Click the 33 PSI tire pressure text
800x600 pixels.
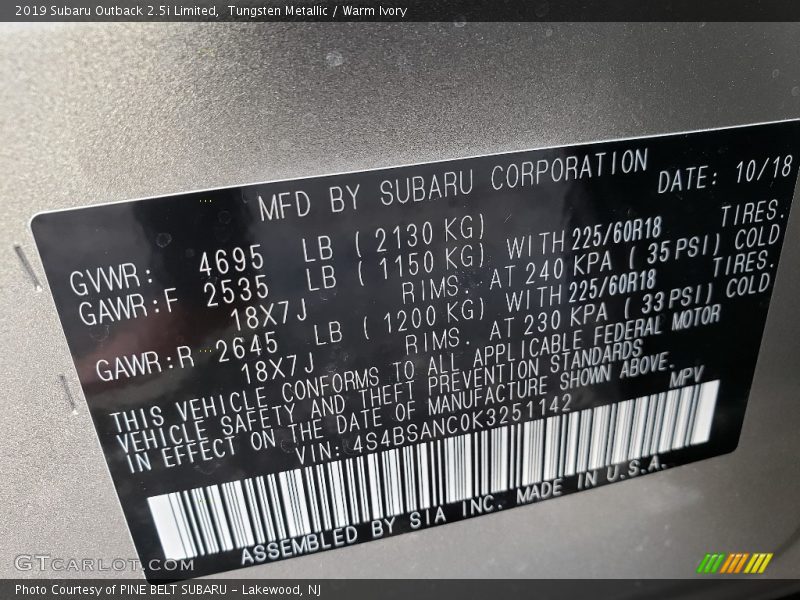[x=669, y=301]
